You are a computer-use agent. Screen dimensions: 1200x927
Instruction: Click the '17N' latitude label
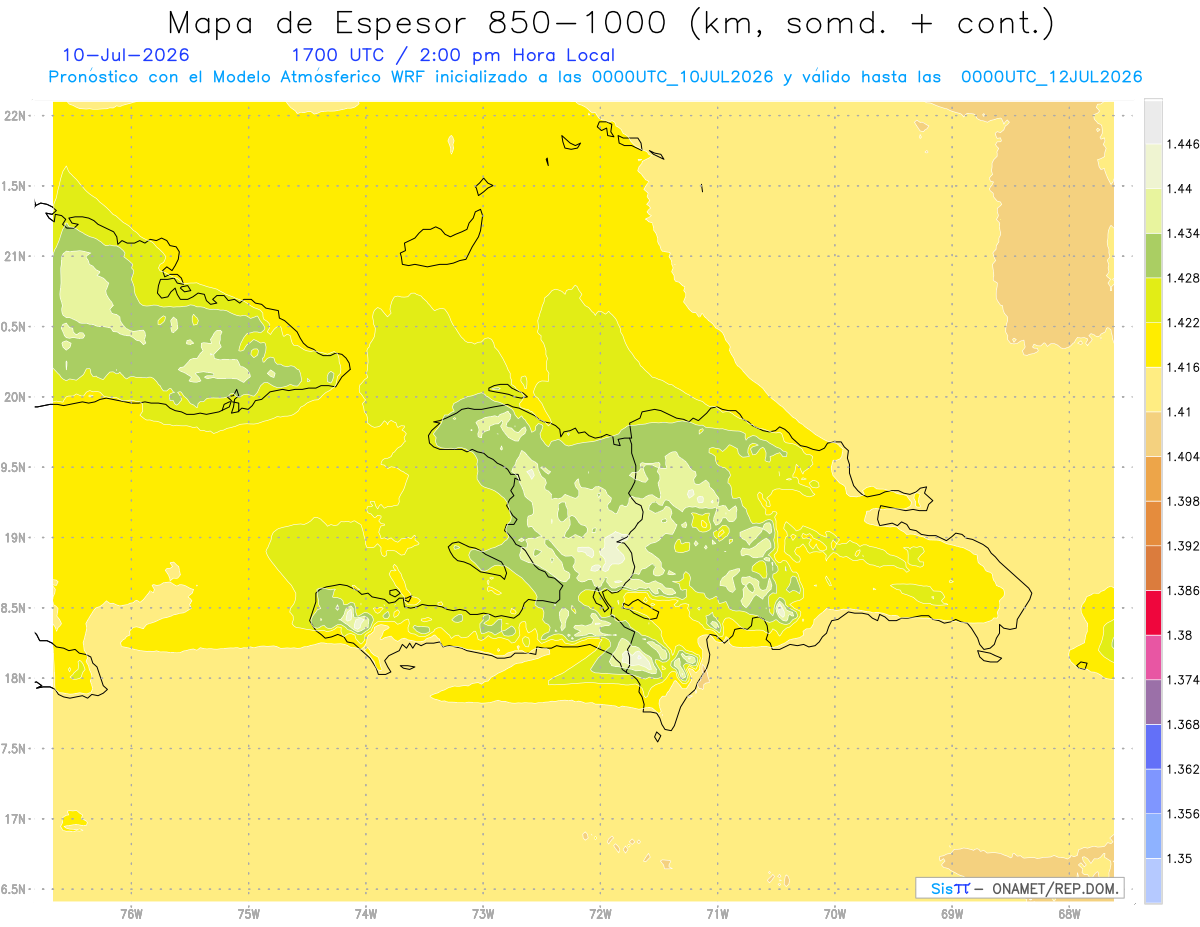pyautogui.click(x=17, y=819)
